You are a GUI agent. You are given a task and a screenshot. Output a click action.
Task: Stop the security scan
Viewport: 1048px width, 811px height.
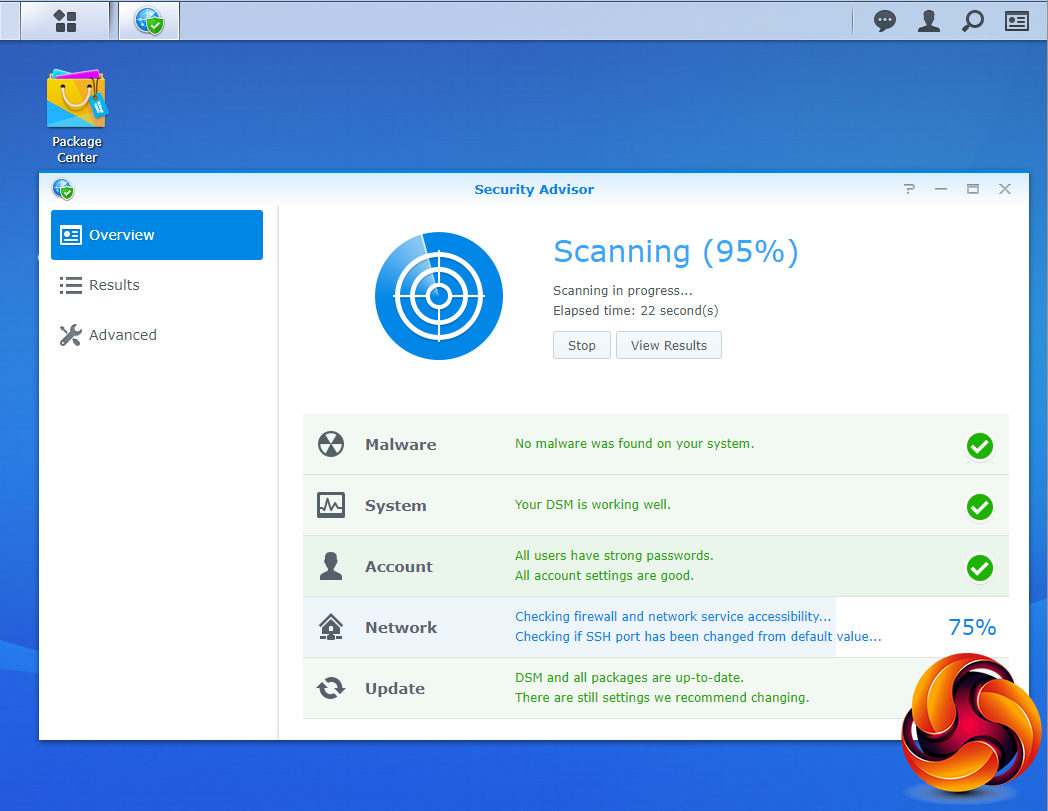(581, 345)
